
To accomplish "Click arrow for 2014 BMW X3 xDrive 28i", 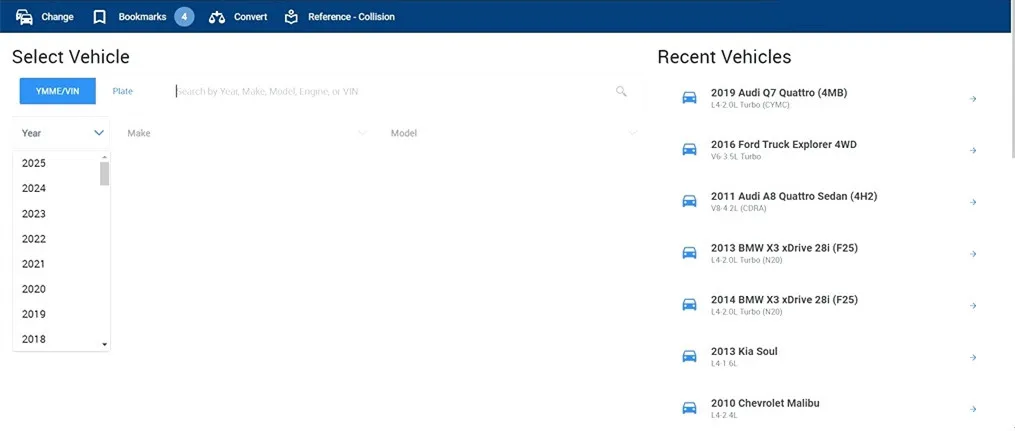I will pyautogui.click(x=972, y=305).
